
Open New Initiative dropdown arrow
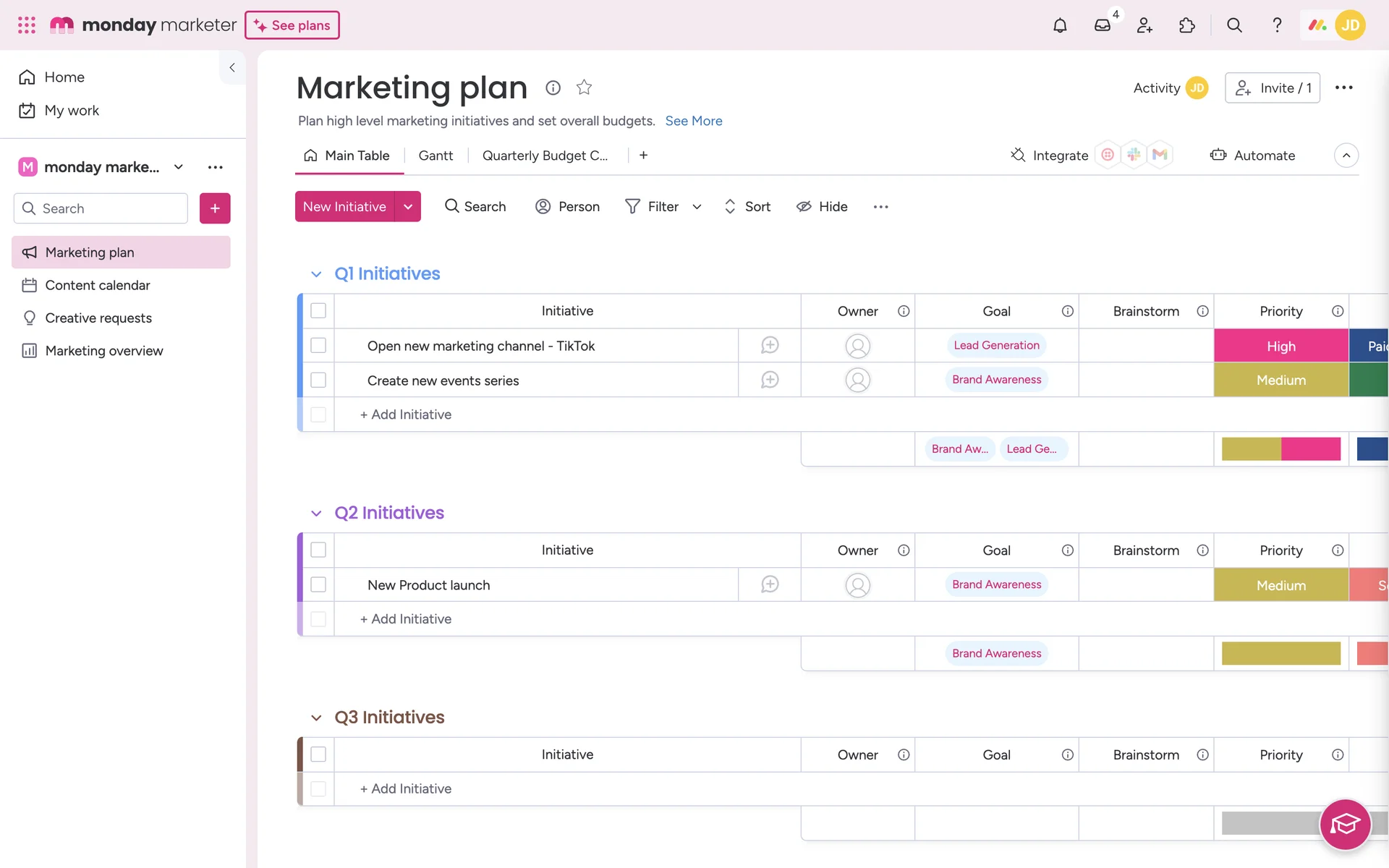[x=408, y=207]
